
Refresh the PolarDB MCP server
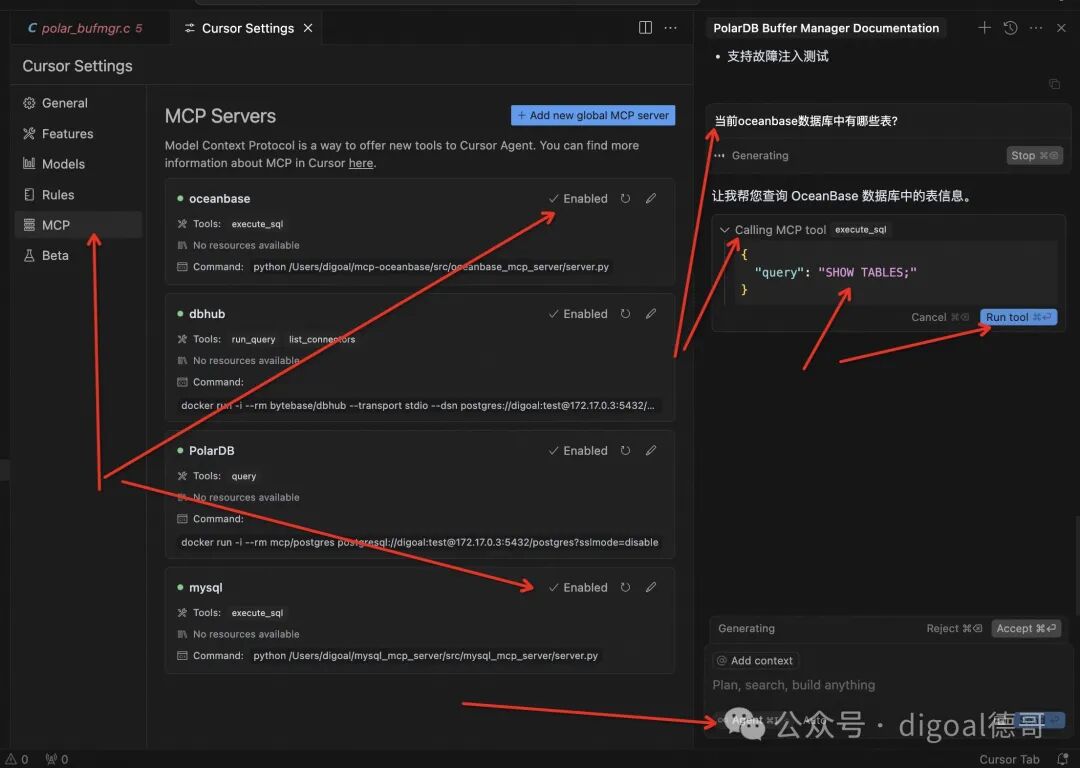pos(625,450)
